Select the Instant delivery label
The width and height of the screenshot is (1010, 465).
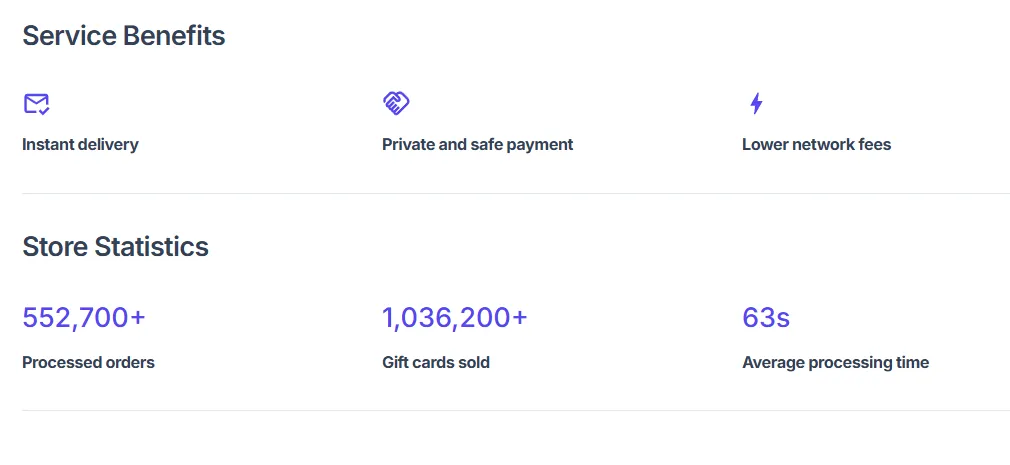[x=81, y=144]
